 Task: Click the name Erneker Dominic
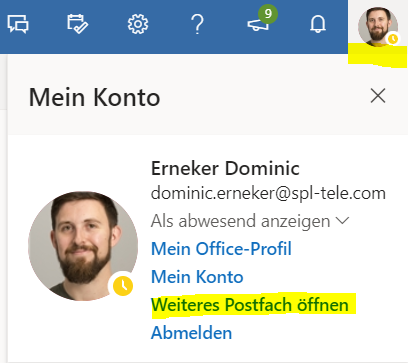click(x=225, y=168)
